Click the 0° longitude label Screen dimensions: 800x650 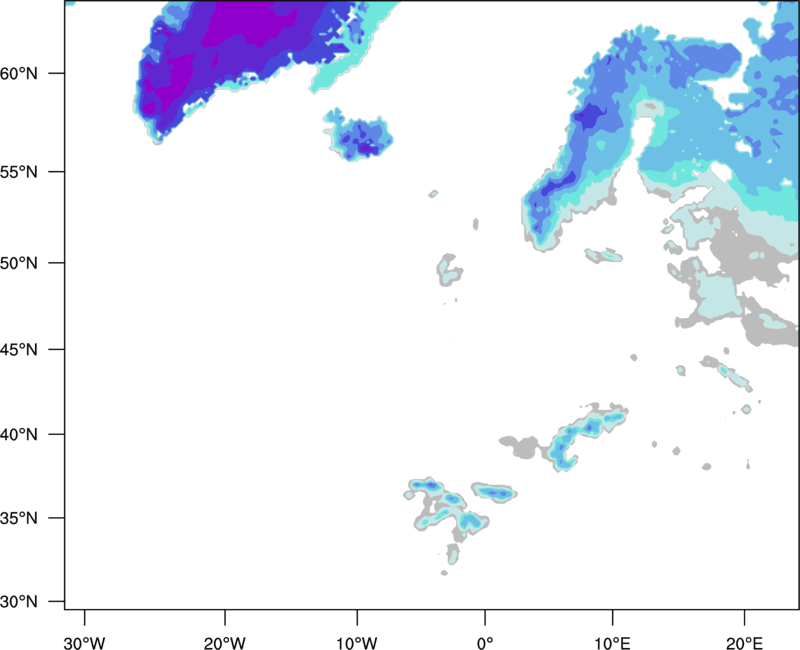point(485,643)
